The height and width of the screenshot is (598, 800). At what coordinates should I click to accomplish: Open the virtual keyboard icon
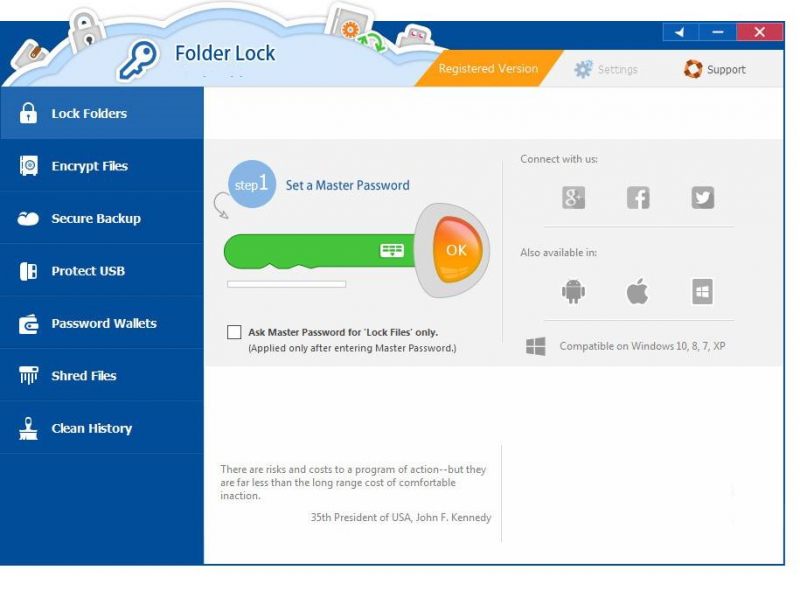392,250
